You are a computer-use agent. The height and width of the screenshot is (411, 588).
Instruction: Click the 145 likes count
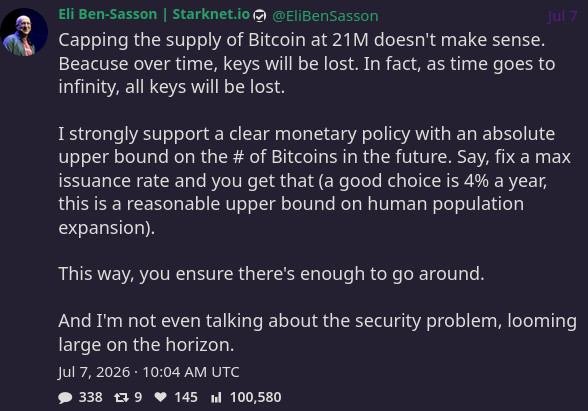point(186,397)
